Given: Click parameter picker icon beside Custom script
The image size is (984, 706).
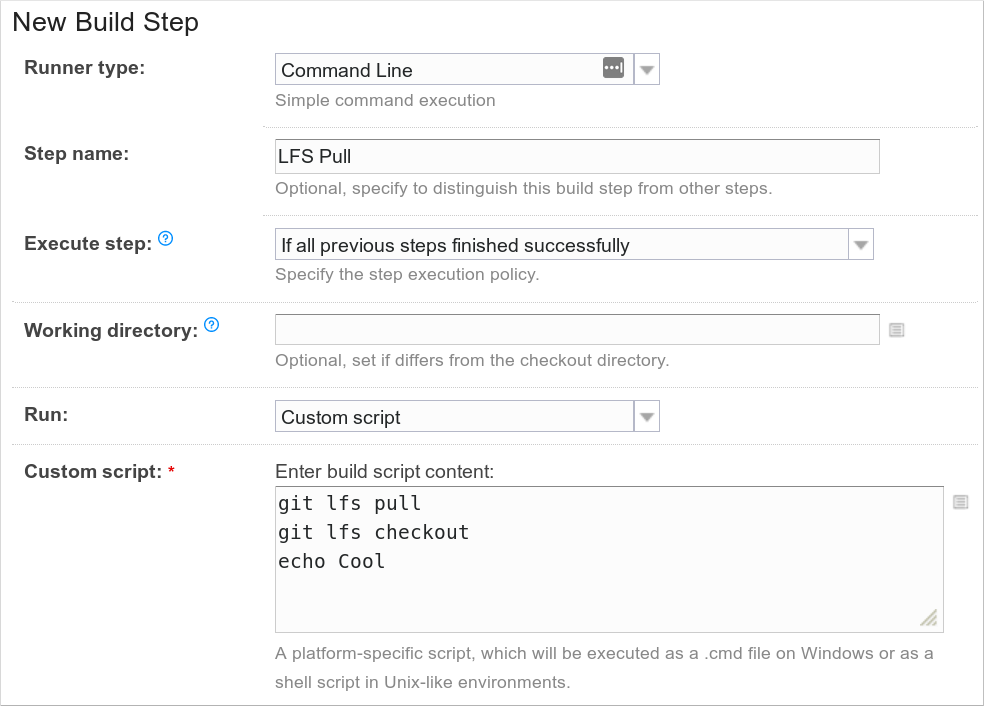Looking at the screenshot, I should [961, 502].
